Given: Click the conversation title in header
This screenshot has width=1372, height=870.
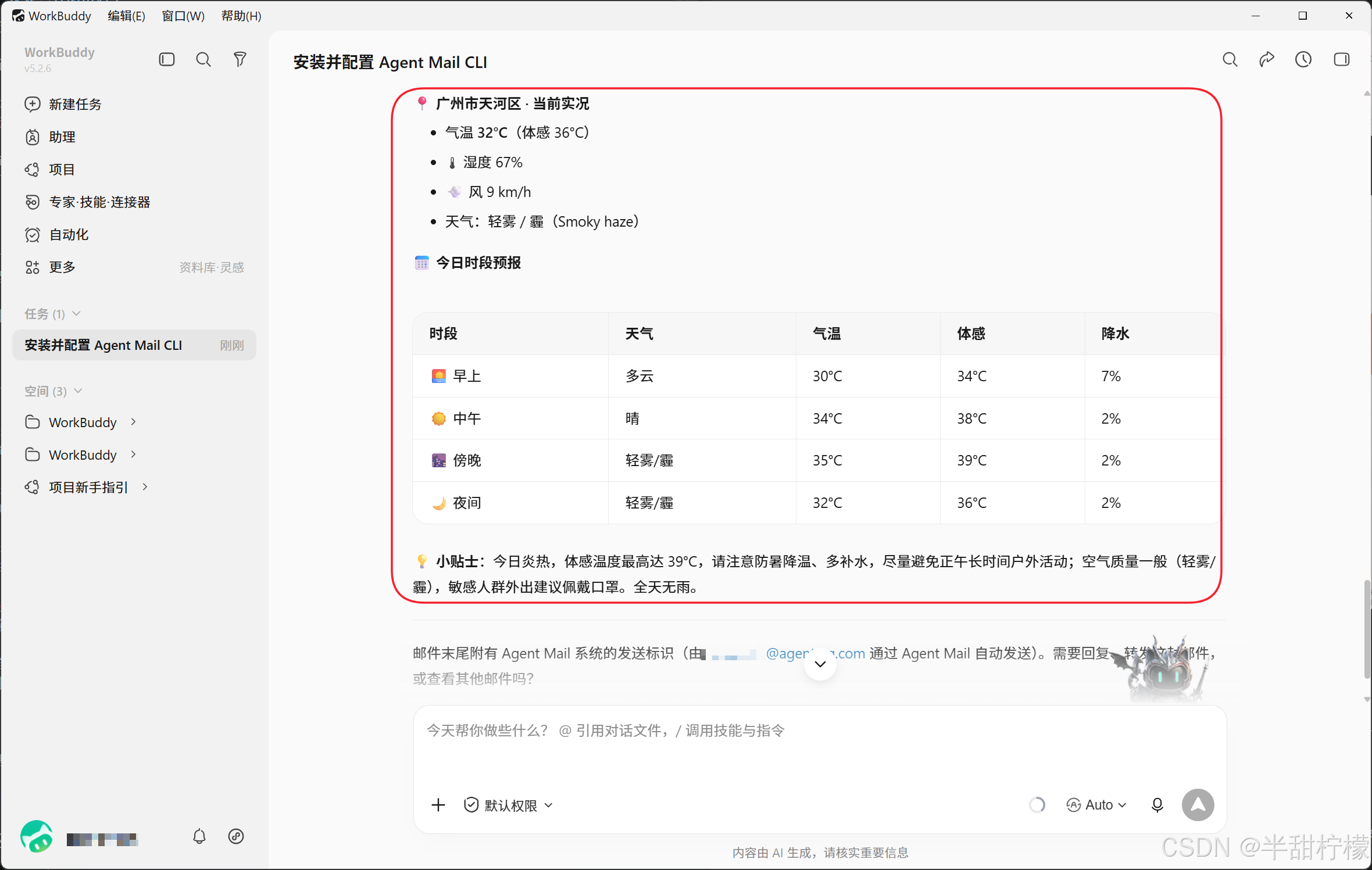Looking at the screenshot, I should (390, 62).
